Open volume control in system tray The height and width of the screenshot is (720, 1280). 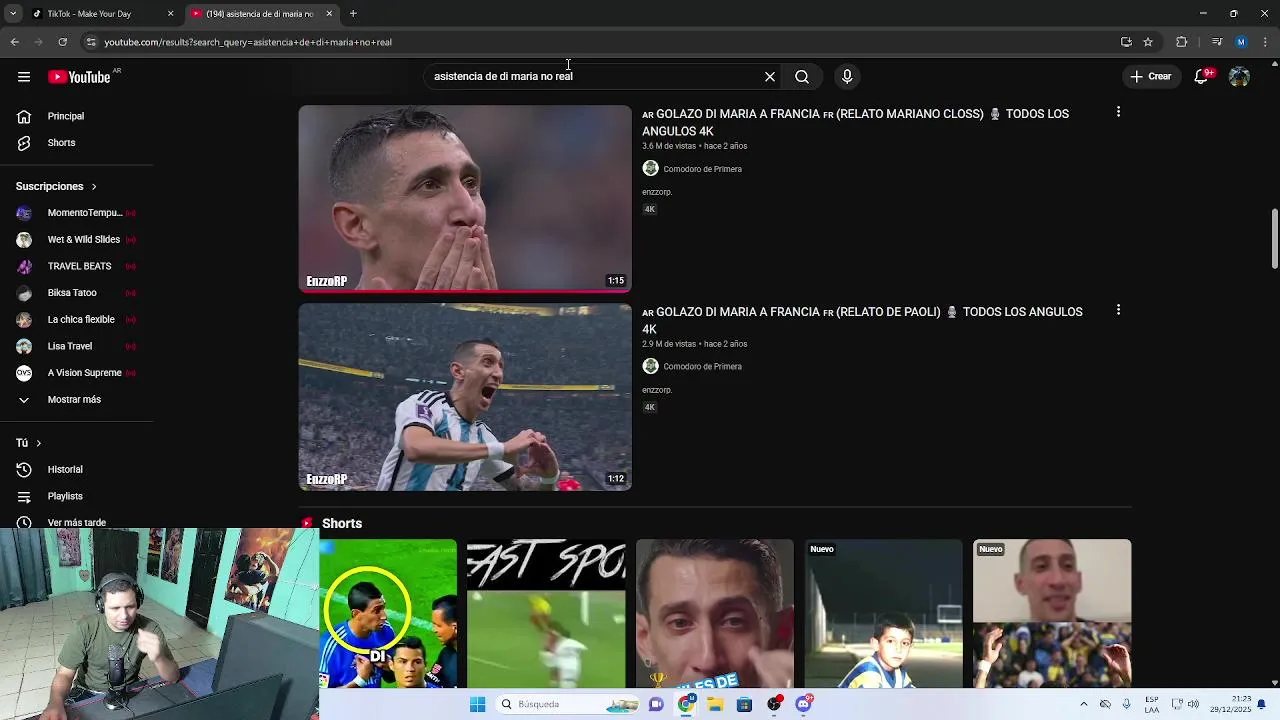pos(1194,704)
